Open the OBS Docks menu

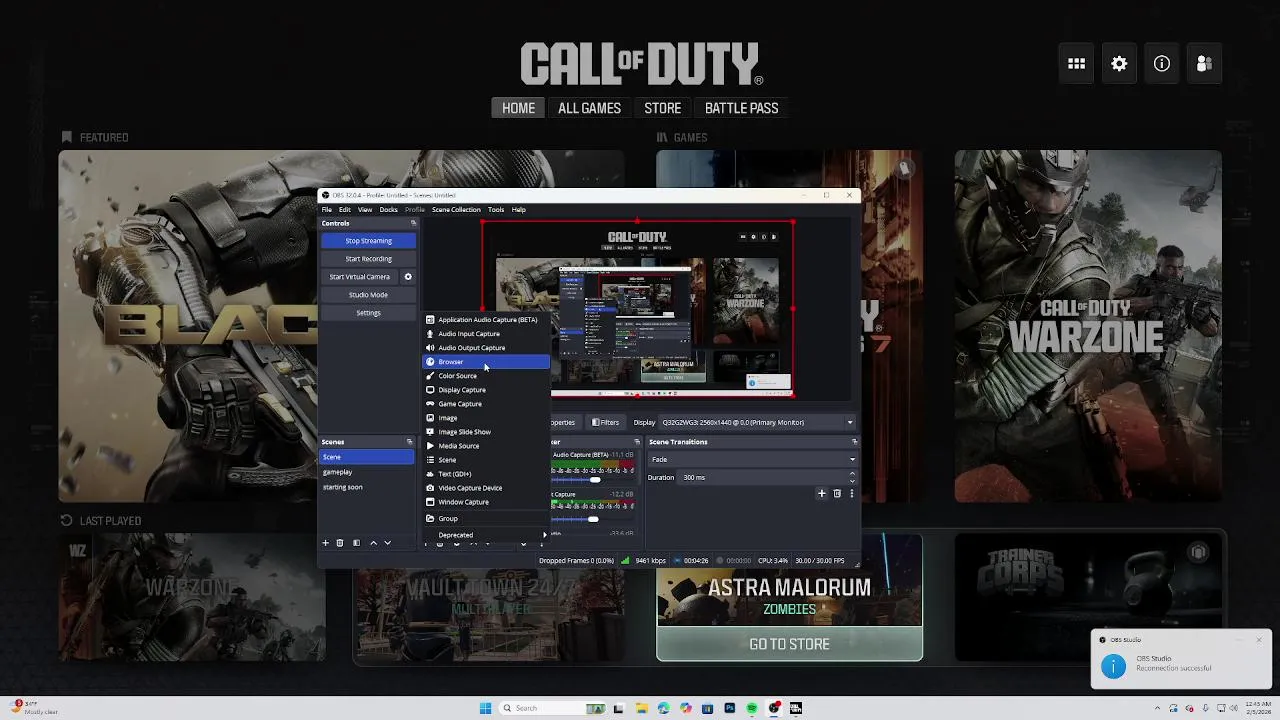click(x=388, y=210)
